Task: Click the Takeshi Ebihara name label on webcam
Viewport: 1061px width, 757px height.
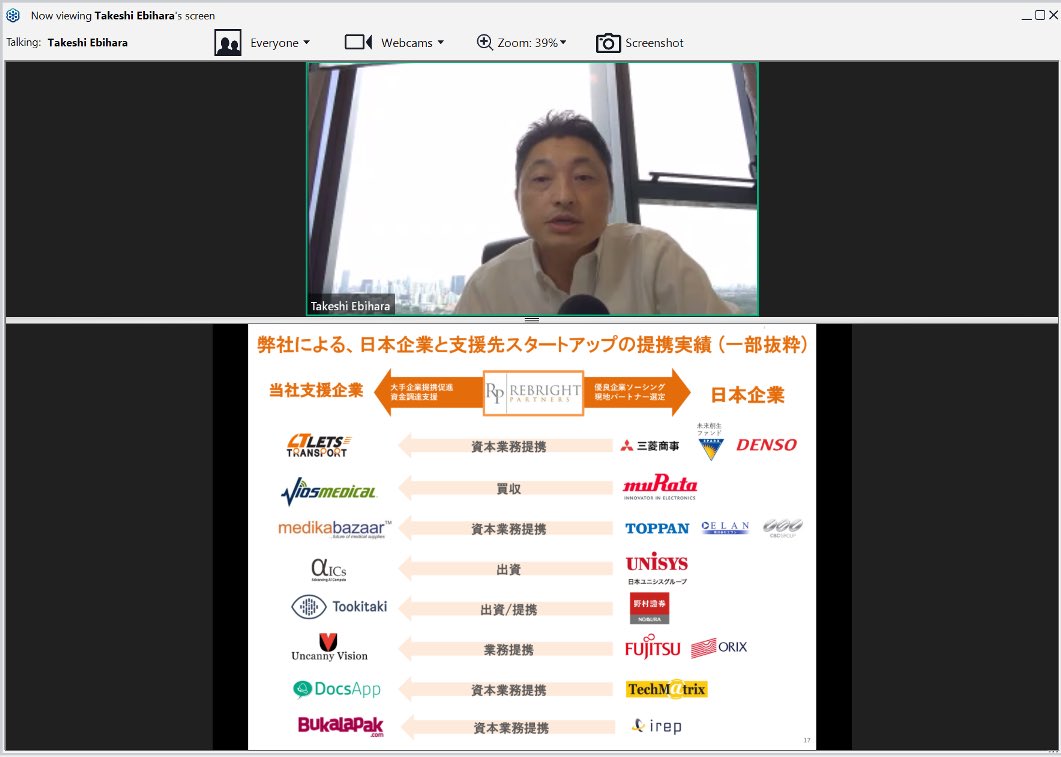Action: [350, 306]
